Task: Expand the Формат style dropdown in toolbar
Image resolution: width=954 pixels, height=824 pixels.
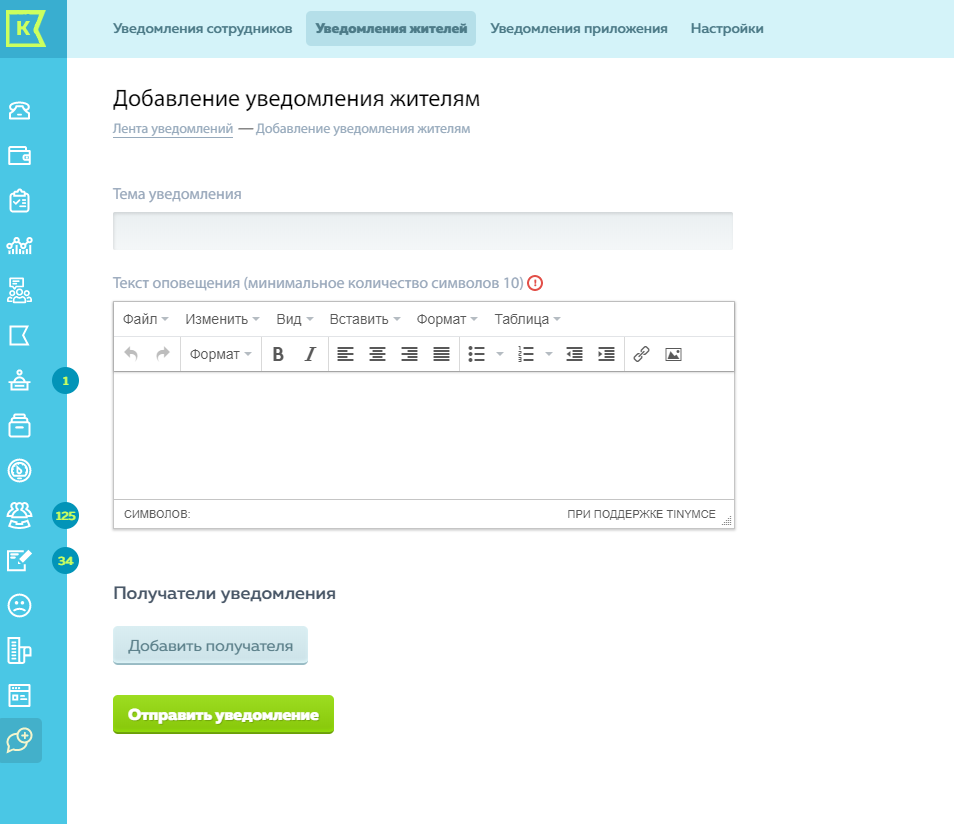Action: pos(220,354)
